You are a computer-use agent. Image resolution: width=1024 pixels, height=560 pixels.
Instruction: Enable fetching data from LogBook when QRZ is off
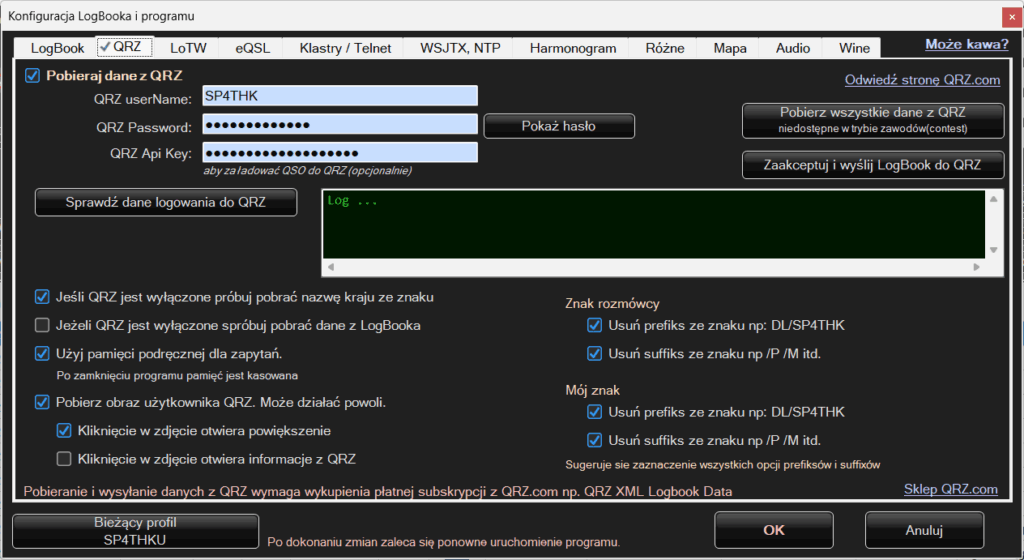(x=42, y=325)
